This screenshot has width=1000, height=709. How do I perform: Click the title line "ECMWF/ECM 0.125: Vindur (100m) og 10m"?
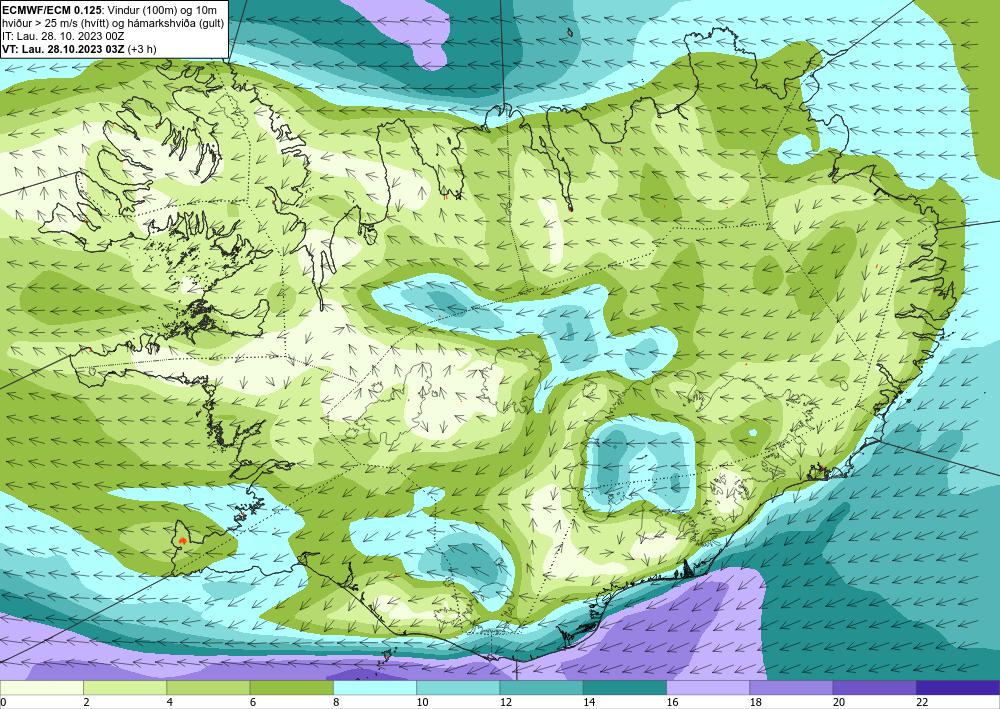click(110, 10)
